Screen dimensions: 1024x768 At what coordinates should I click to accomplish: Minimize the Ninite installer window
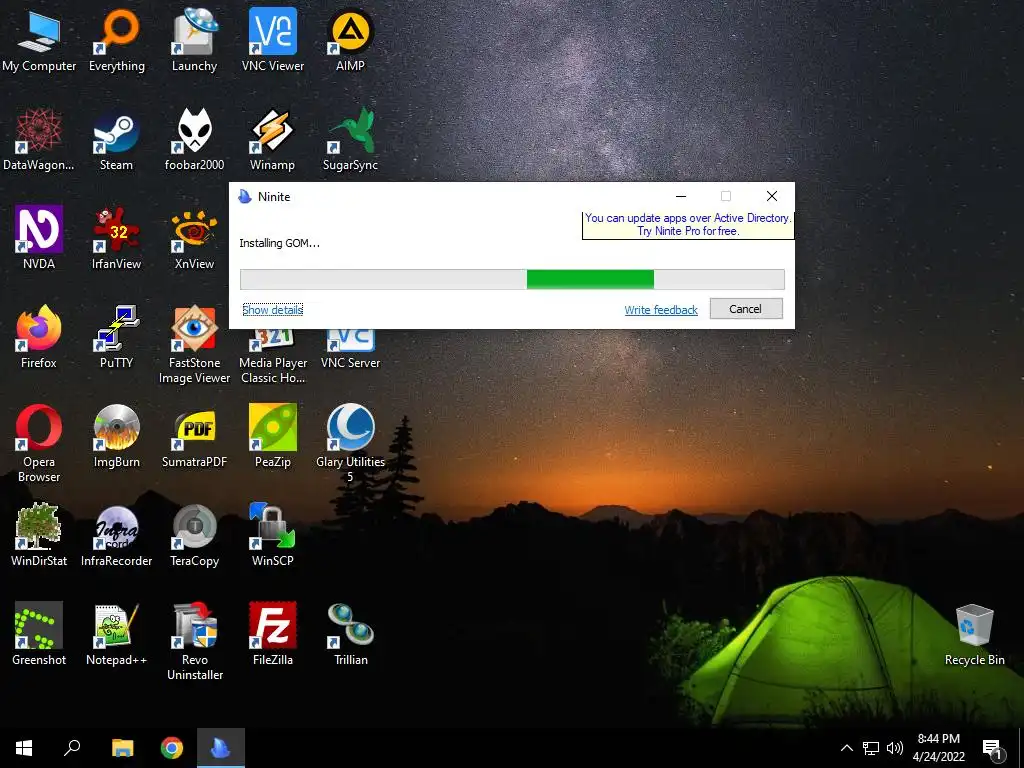680,197
